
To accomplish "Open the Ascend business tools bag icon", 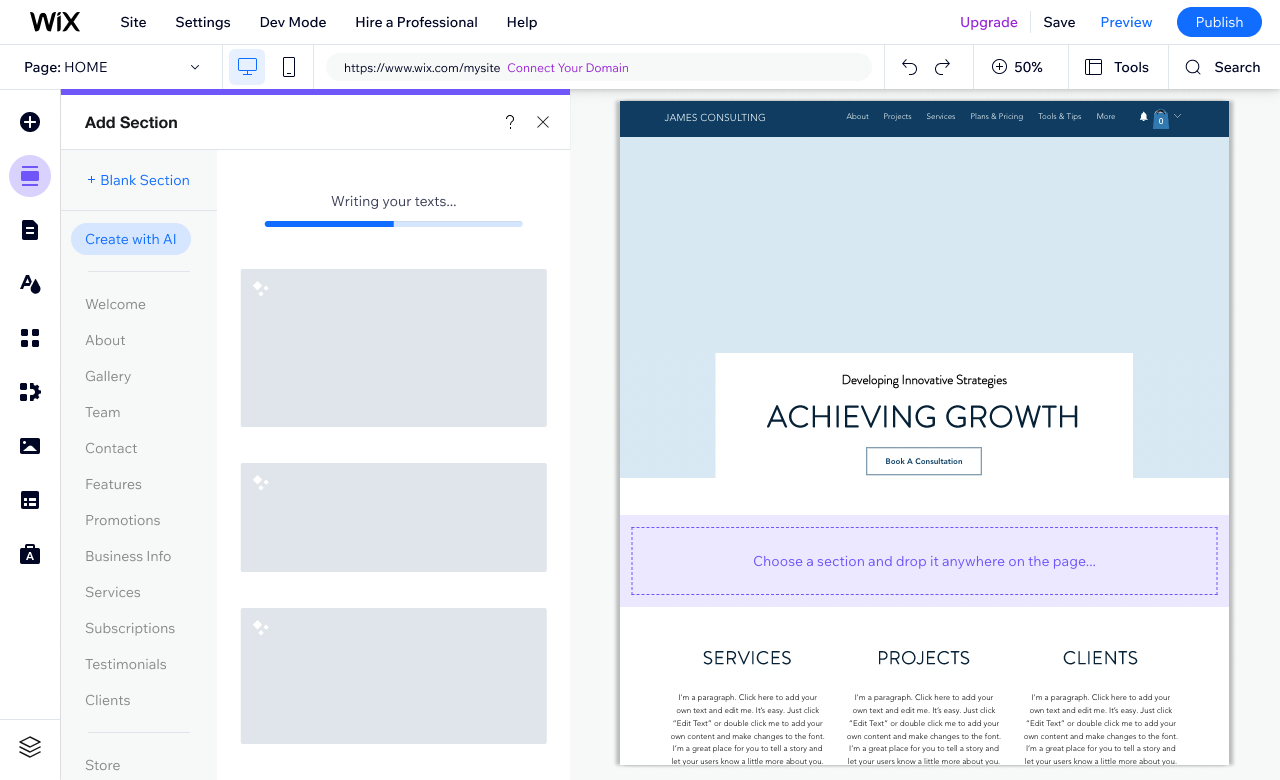I will pos(30,554).
